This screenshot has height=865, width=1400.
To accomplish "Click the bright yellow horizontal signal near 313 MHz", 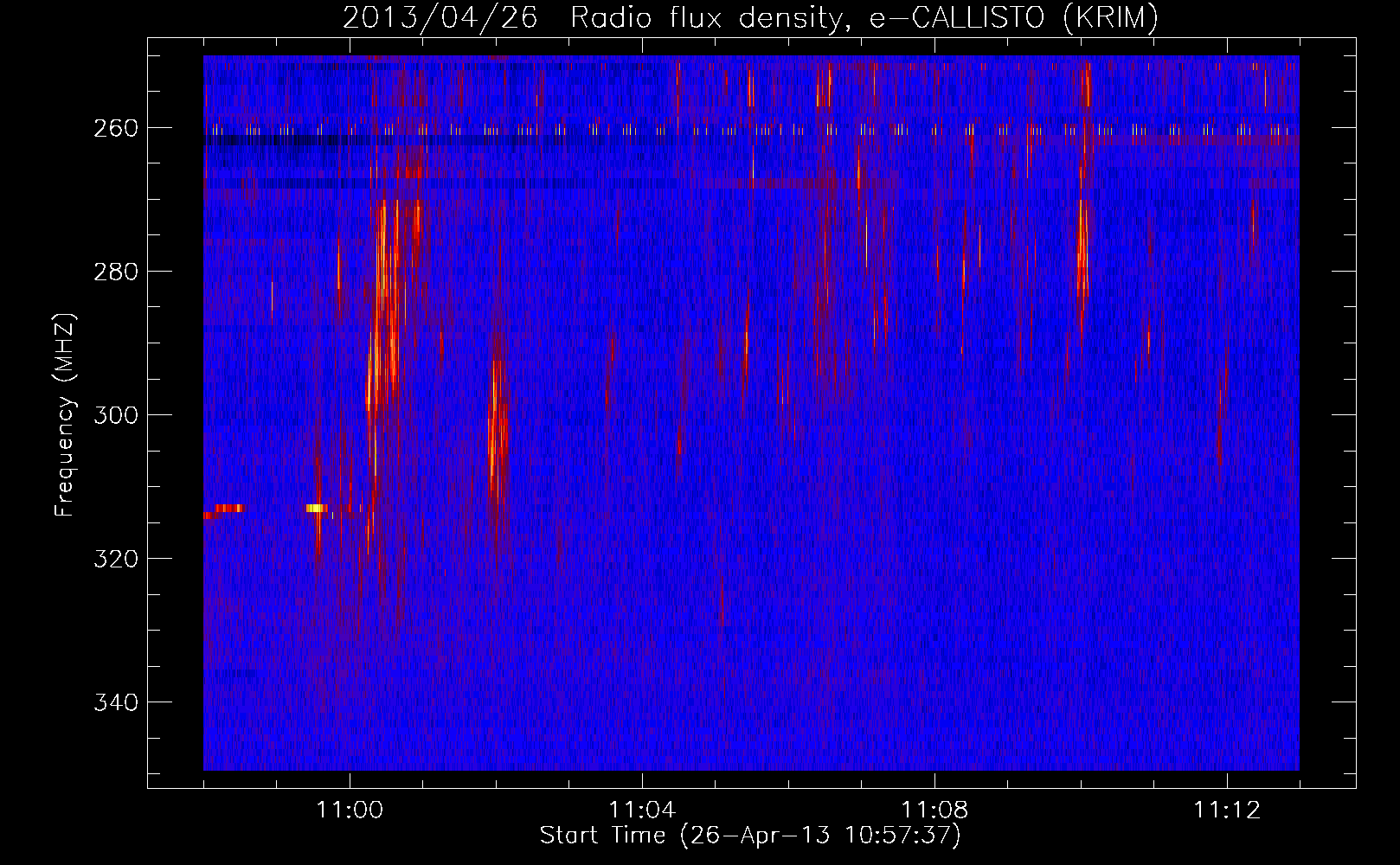I will 317,508.
